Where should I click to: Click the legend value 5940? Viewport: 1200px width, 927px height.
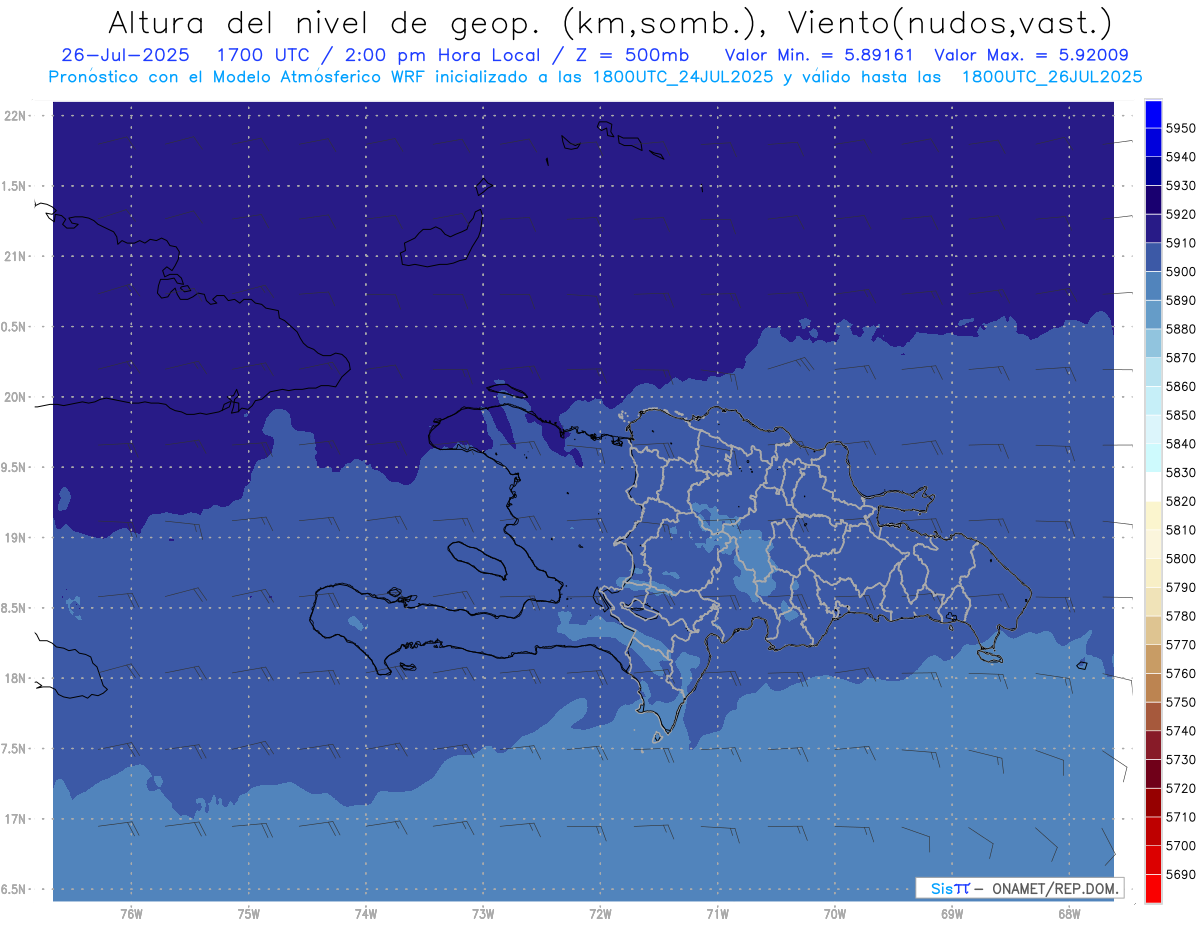pos(1180,157)
